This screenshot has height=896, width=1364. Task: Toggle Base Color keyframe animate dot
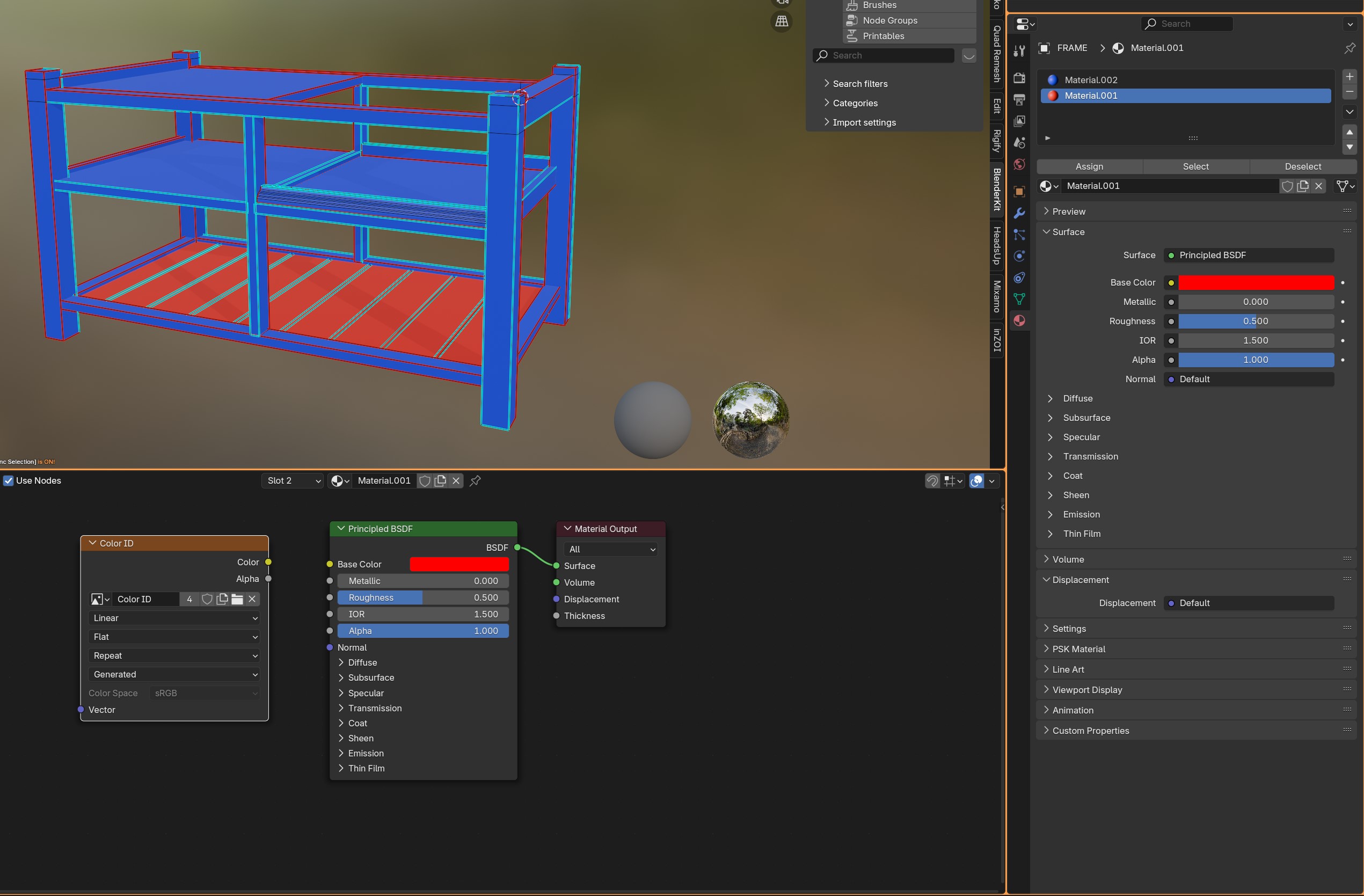(1343, 282)
